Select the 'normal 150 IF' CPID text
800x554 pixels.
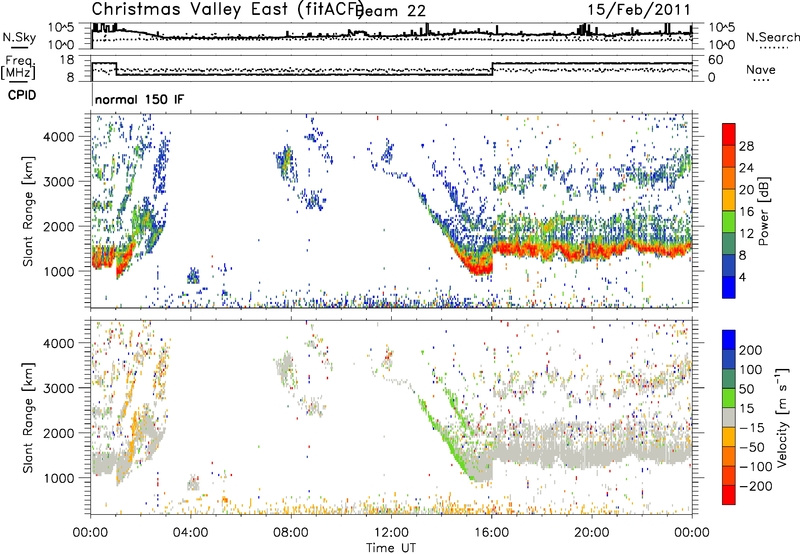click(x=139, y=99)
